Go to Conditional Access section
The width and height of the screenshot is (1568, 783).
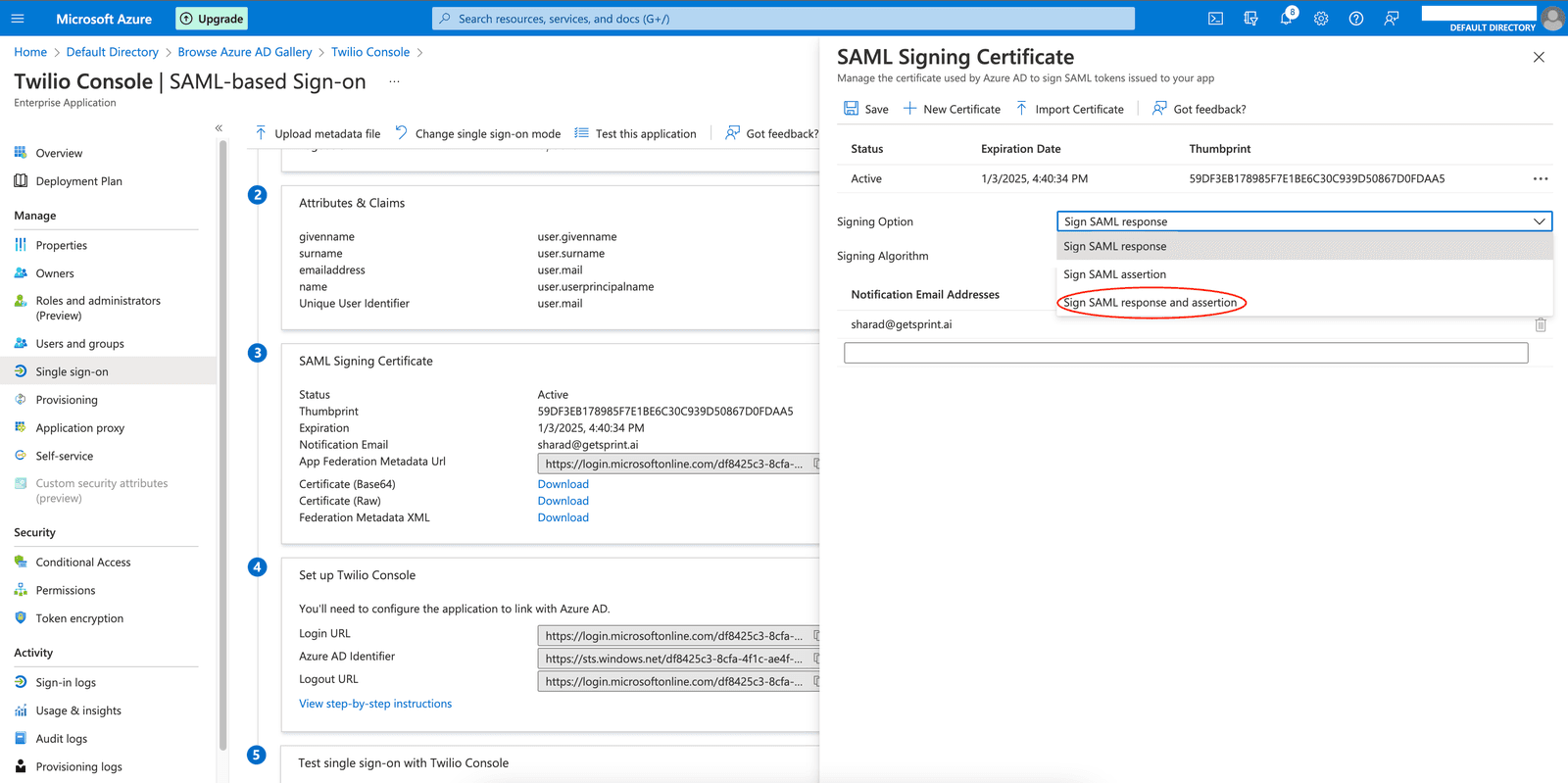[83, 563]
